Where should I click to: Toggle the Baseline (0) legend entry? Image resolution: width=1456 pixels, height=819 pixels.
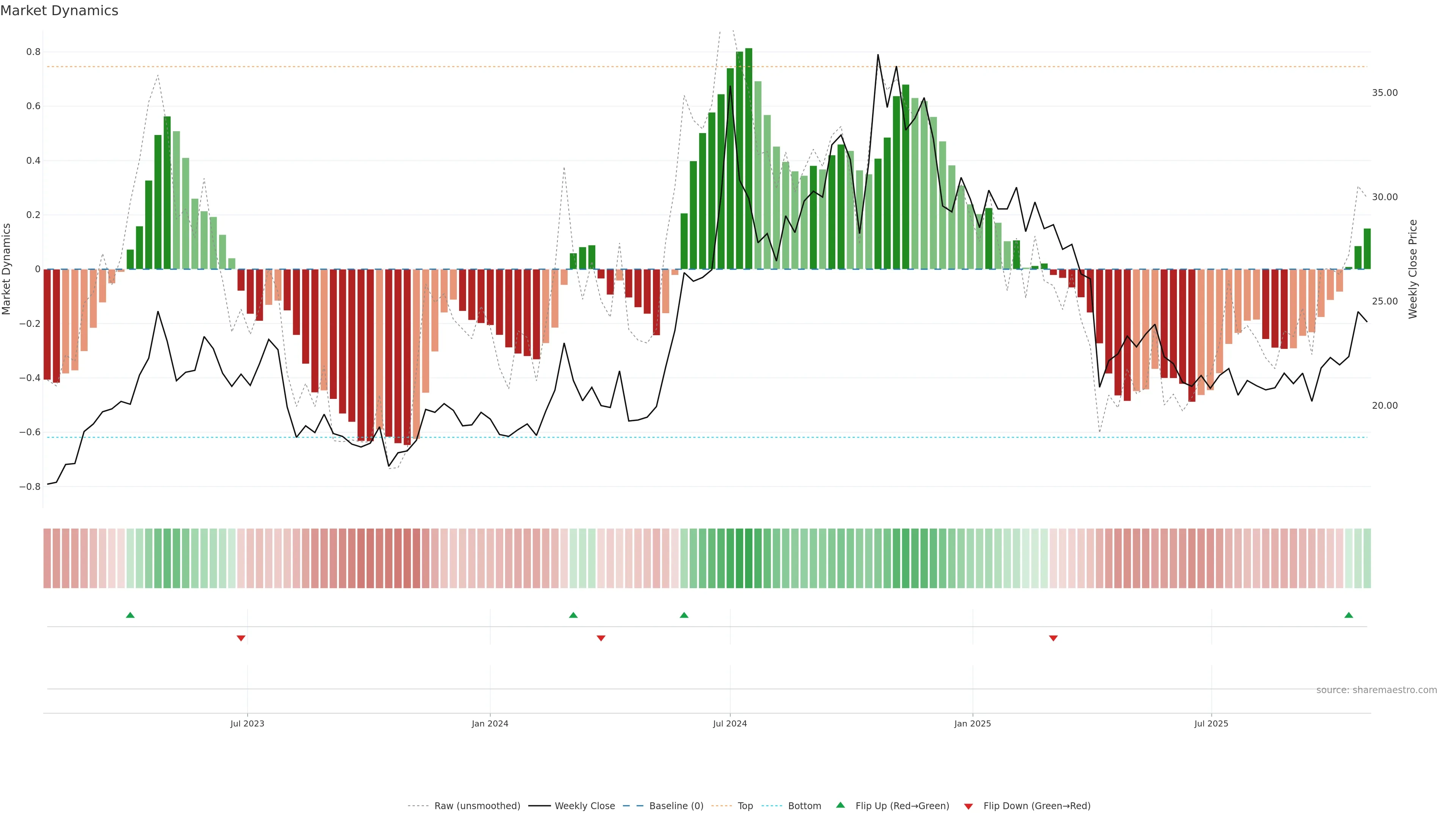pos(676,806)
